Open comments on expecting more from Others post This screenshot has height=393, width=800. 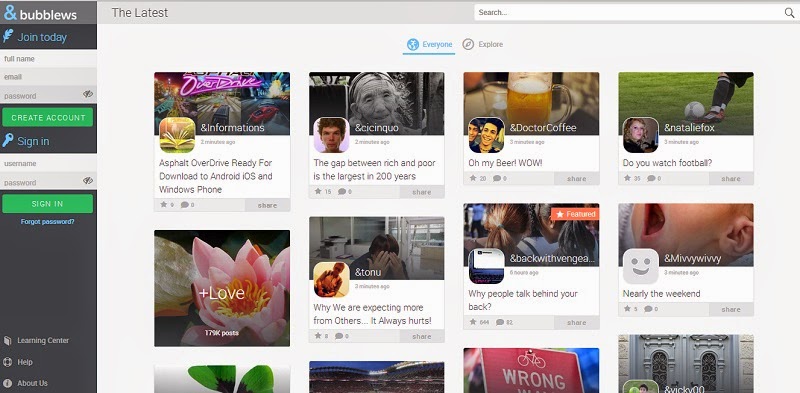click(x=340, y=336)
